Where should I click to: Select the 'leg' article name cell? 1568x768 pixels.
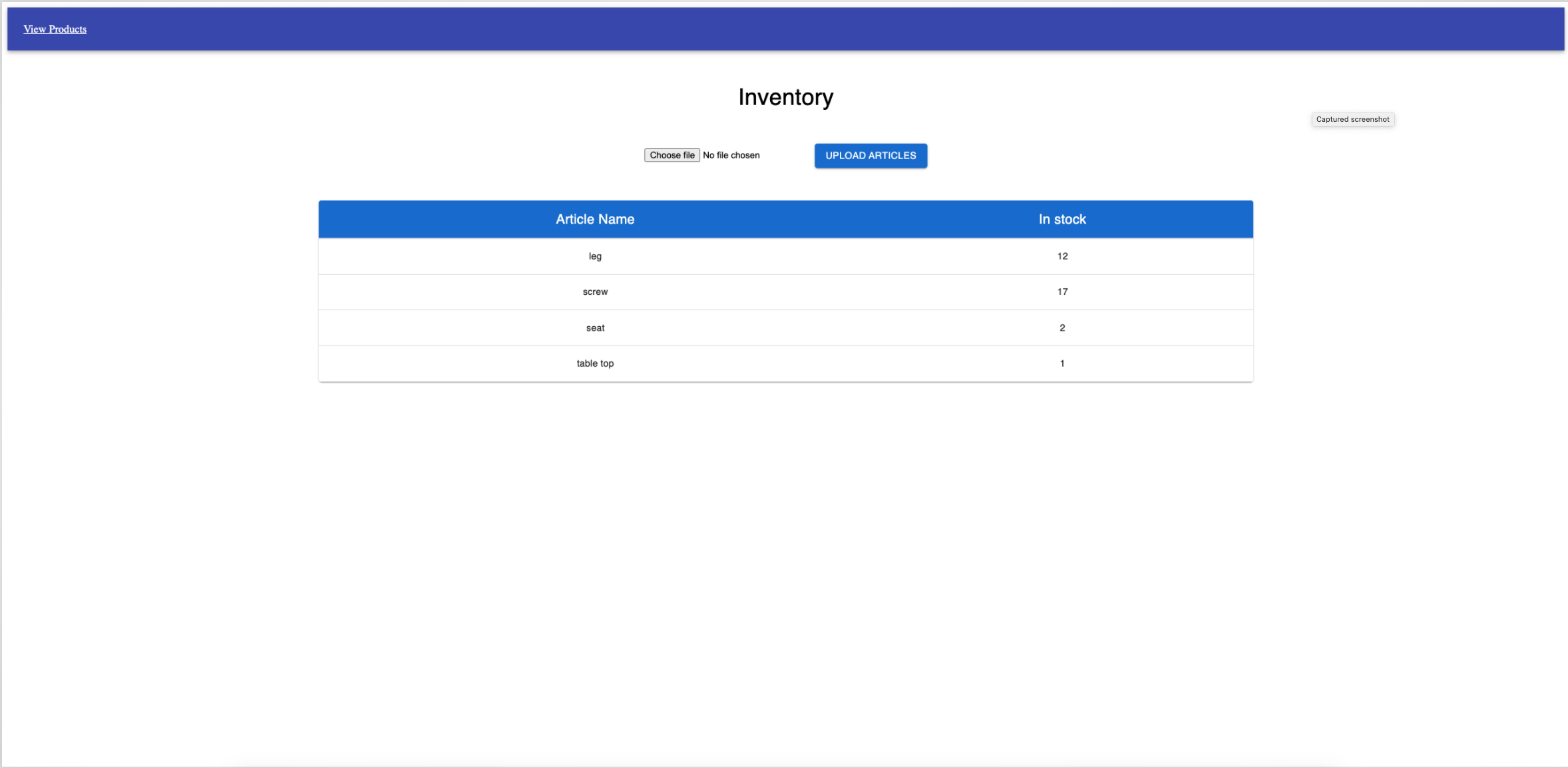tap(595, 256)
